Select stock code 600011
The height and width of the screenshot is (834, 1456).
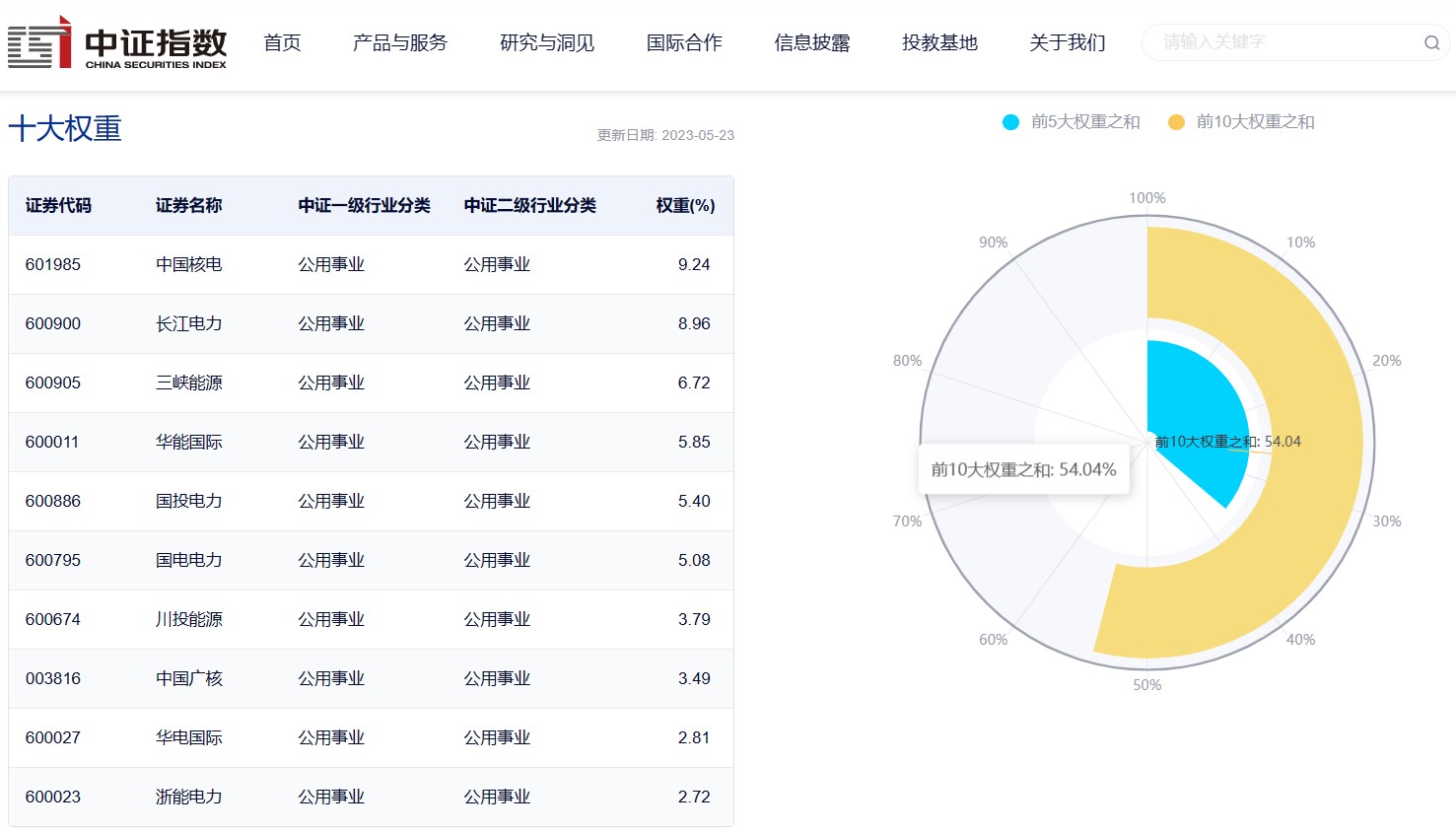point(52,442)
